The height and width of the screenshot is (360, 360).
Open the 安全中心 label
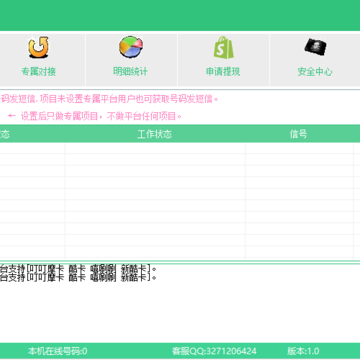point(315,71)
